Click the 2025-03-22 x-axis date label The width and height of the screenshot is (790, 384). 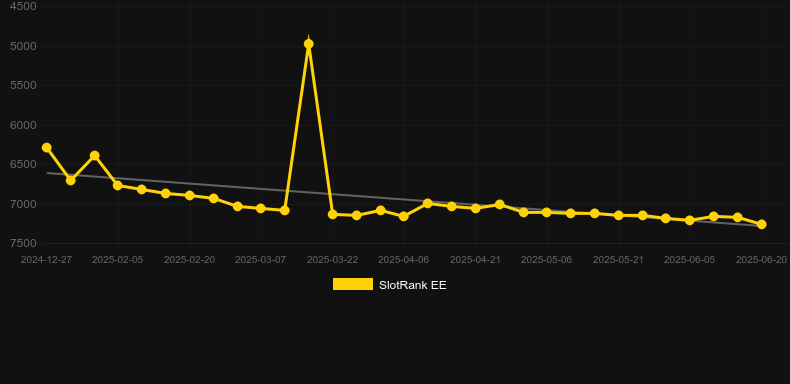(x=333, y=260)
